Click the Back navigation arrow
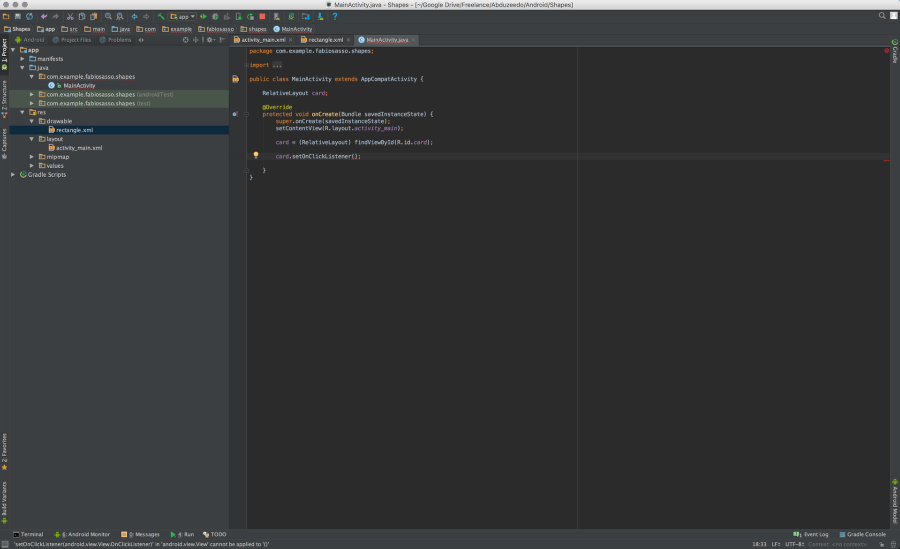 click(134, 17)
